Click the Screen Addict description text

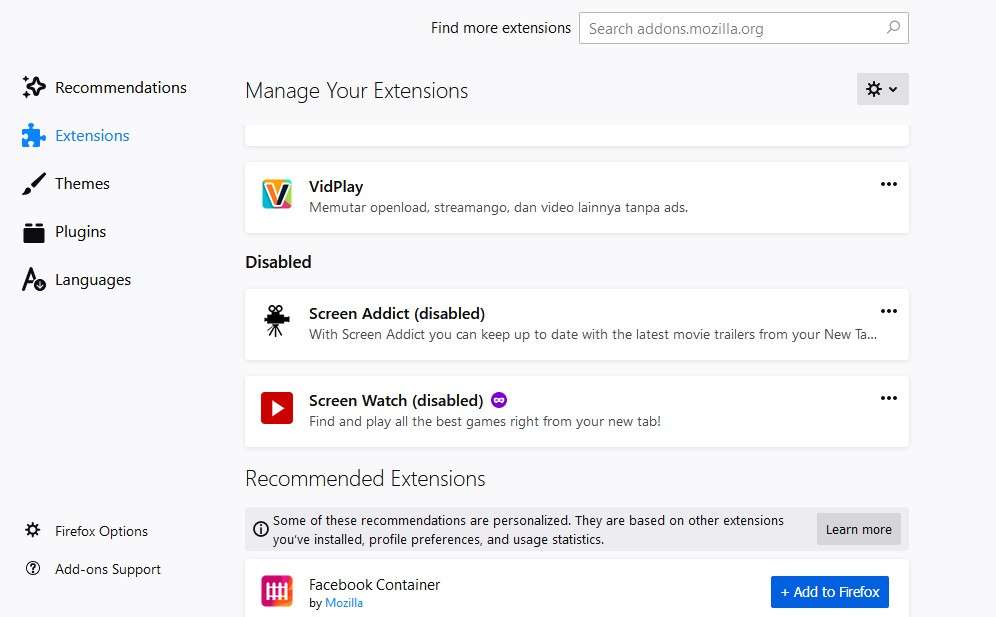click(593, 335)
